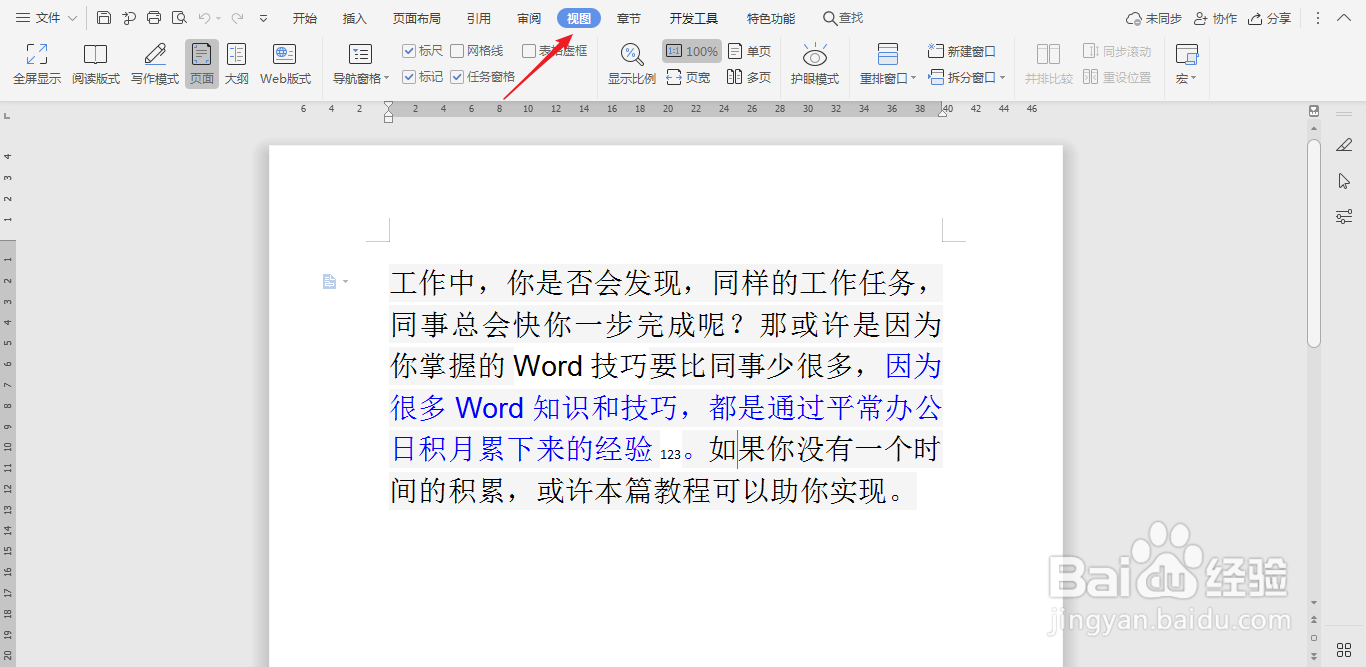Image resolution: width=1366 pixels, height=667 pixels.
Task: Click the Print icon
Action: pos(154,17)
